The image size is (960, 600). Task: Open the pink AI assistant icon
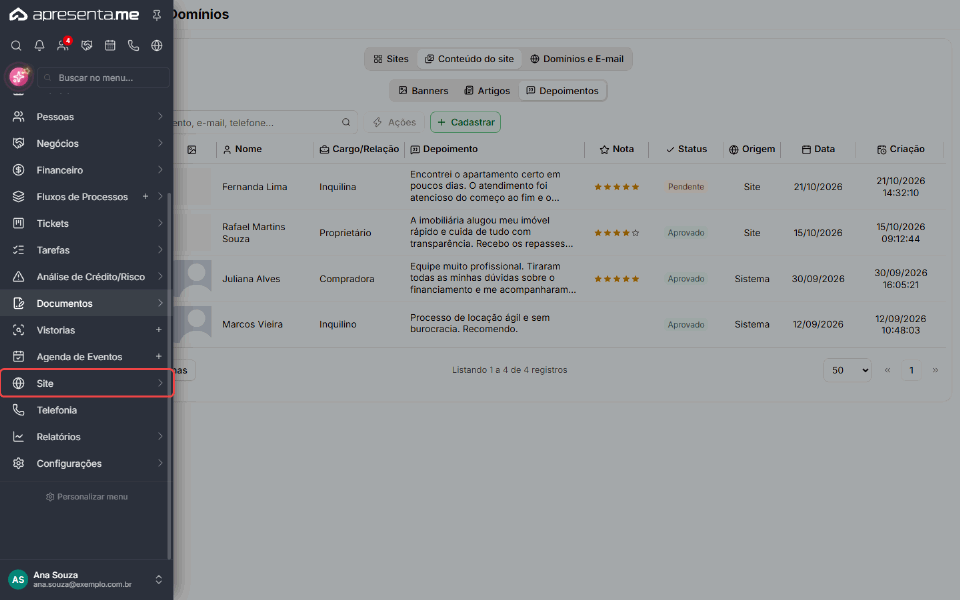(x=19, y=77)
